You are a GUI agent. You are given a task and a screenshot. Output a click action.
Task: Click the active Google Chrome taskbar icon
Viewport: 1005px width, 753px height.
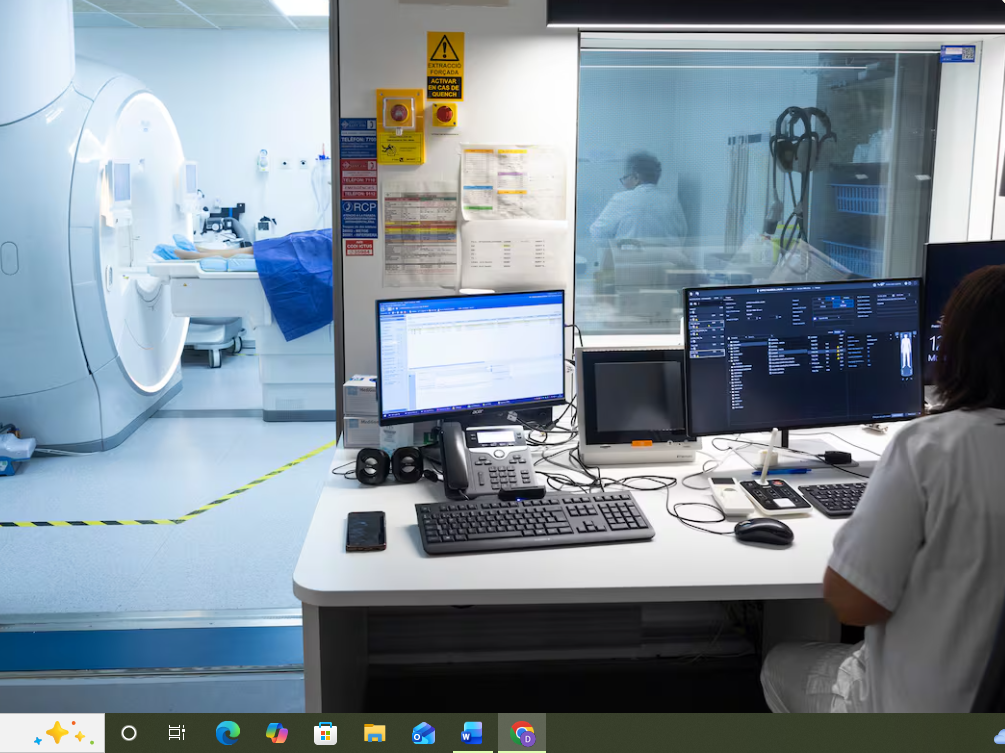522,733
